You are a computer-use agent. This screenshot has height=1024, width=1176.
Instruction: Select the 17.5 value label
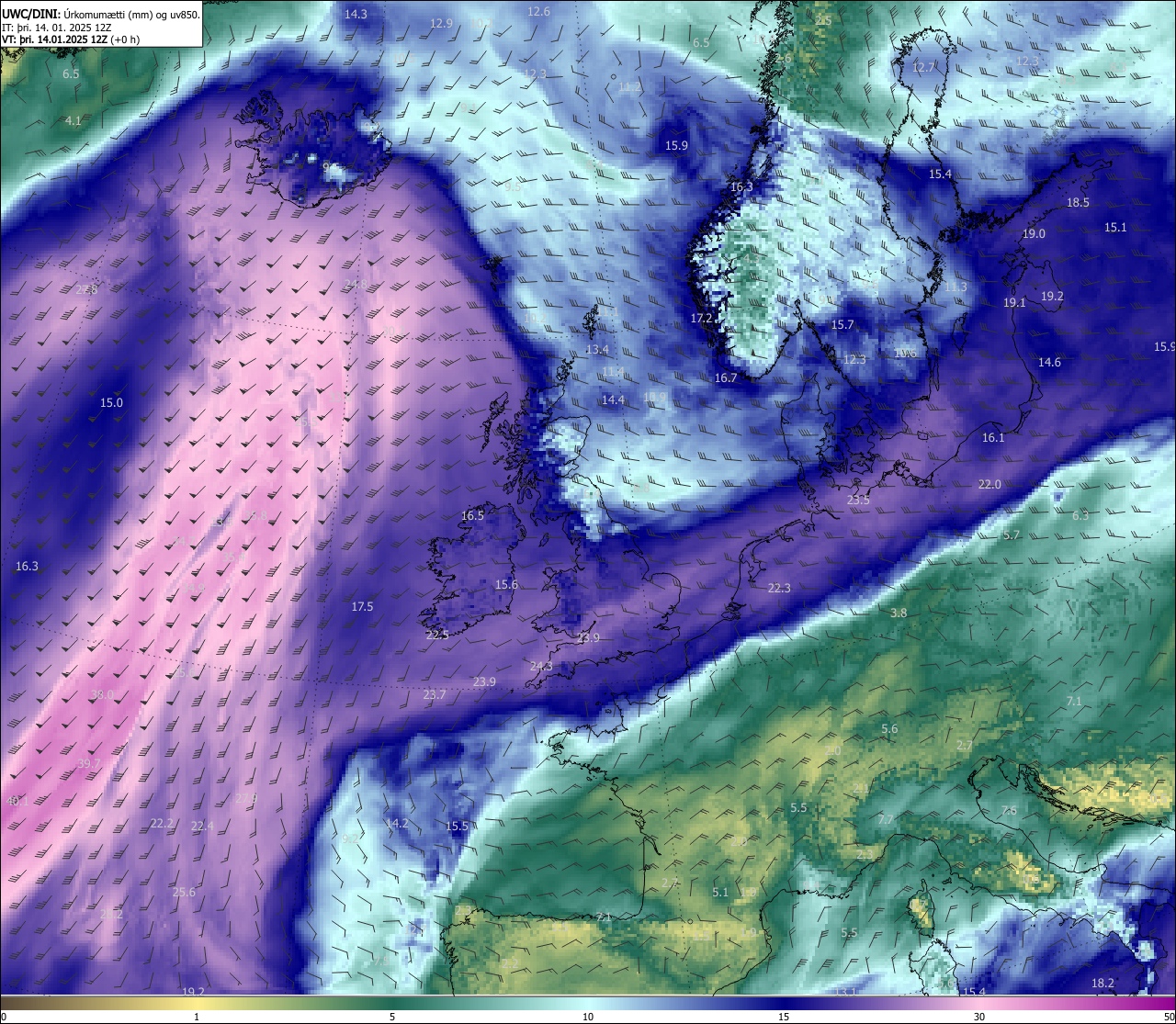[x=362, y=606]
